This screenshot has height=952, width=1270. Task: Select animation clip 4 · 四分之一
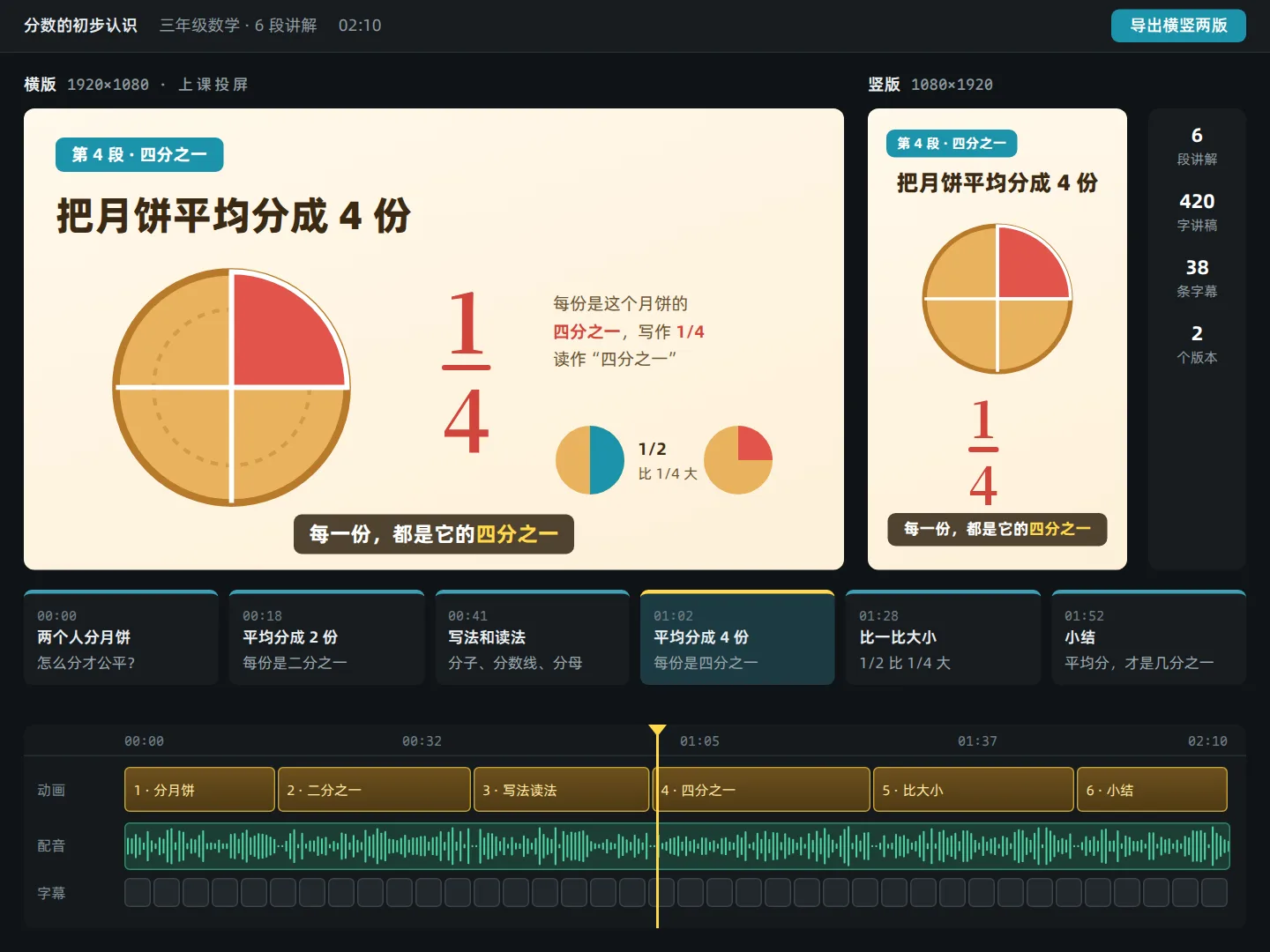(x=761, y=790)
